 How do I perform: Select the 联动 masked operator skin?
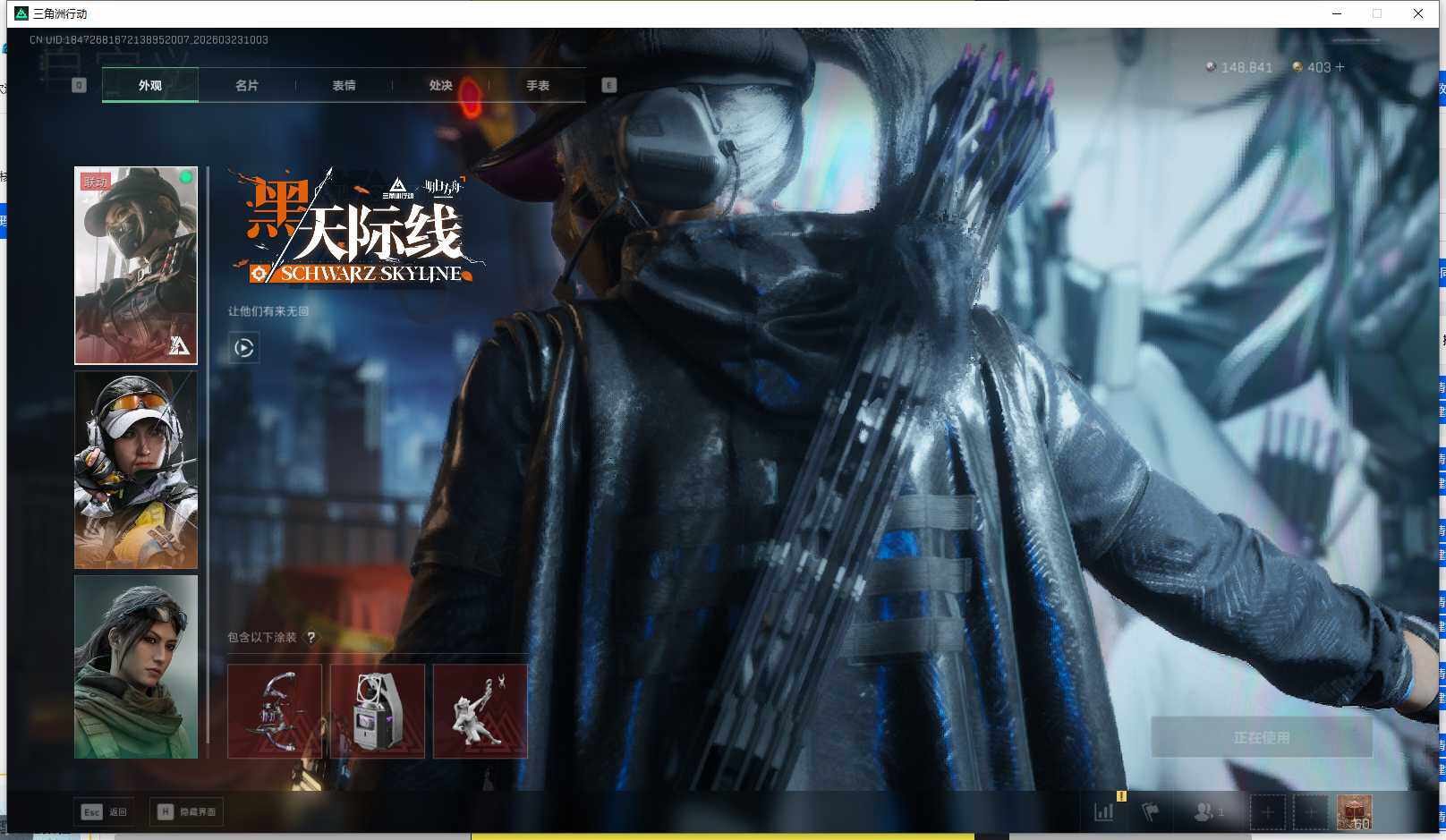point(136,266)
